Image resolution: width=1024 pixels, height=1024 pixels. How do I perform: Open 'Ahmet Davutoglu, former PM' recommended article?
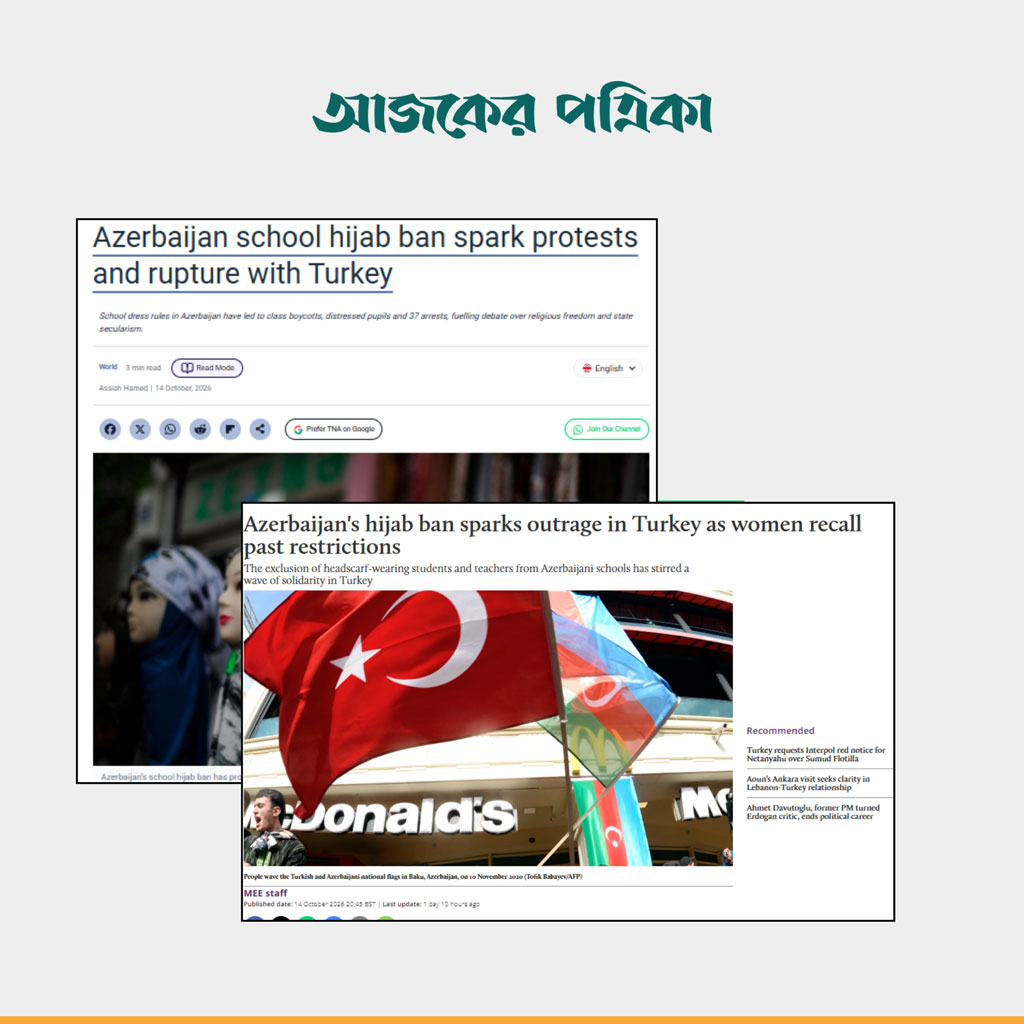[x=813, y=812]
